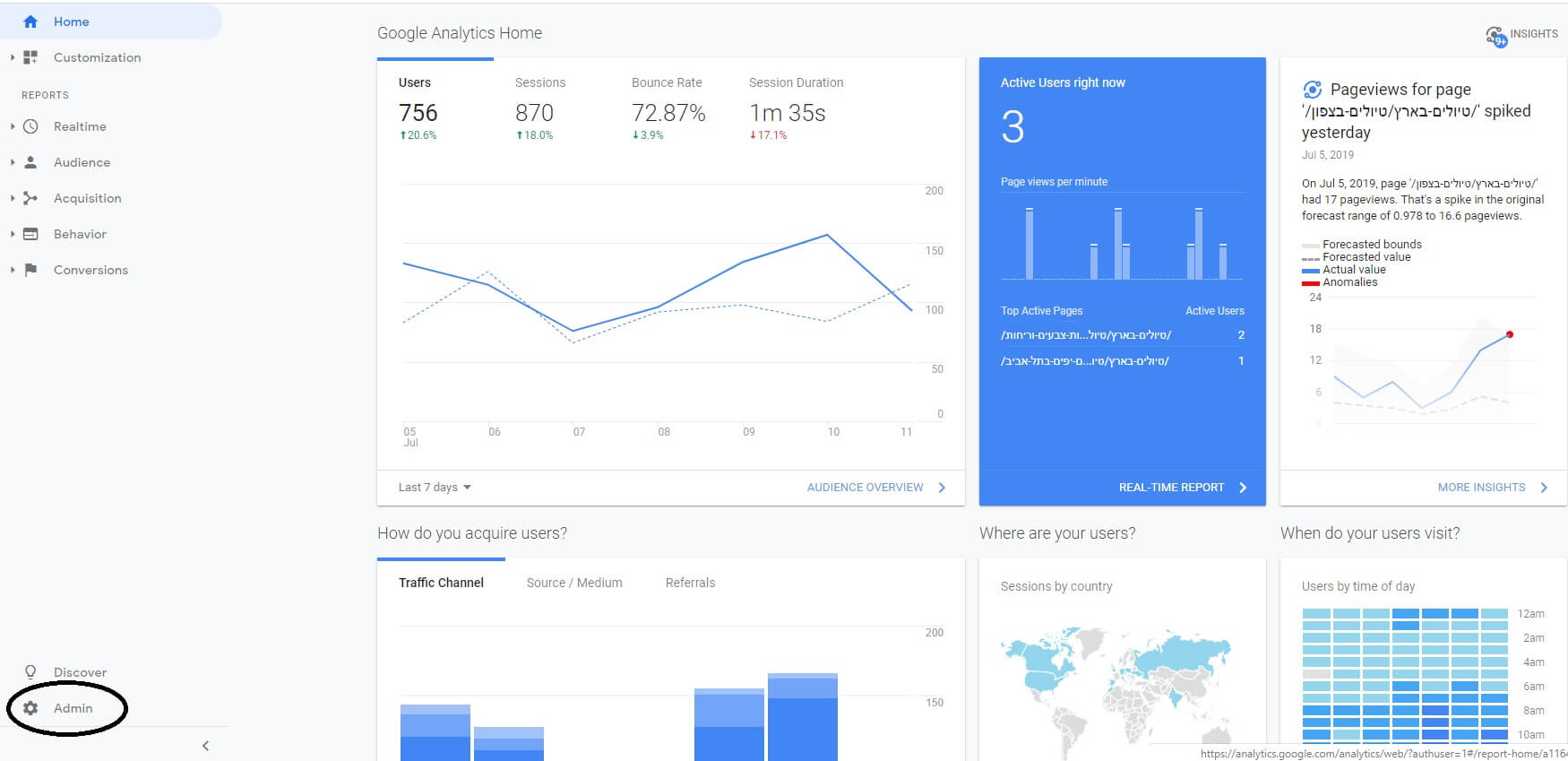Open the Last 7 days dropdown
Viewport: 1568px width, 761px height.
[x=435, y=488]
